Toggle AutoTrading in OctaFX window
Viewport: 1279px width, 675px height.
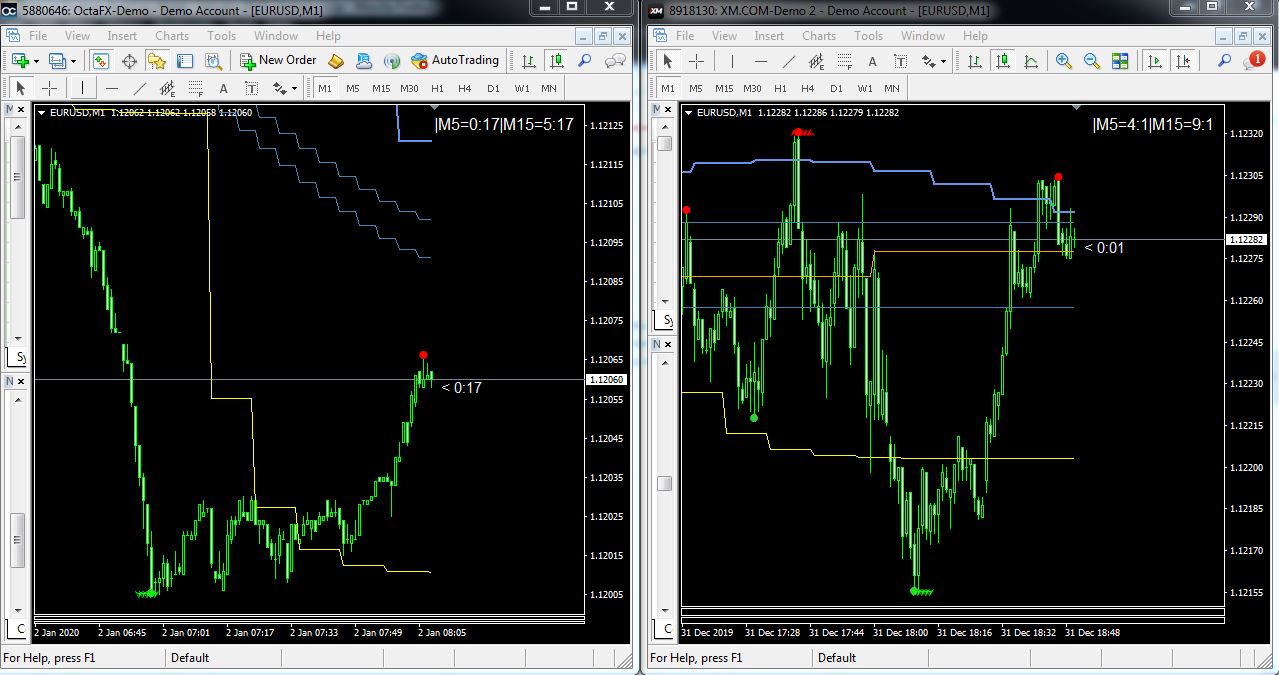pyautogui.click(x=455, y=61)
